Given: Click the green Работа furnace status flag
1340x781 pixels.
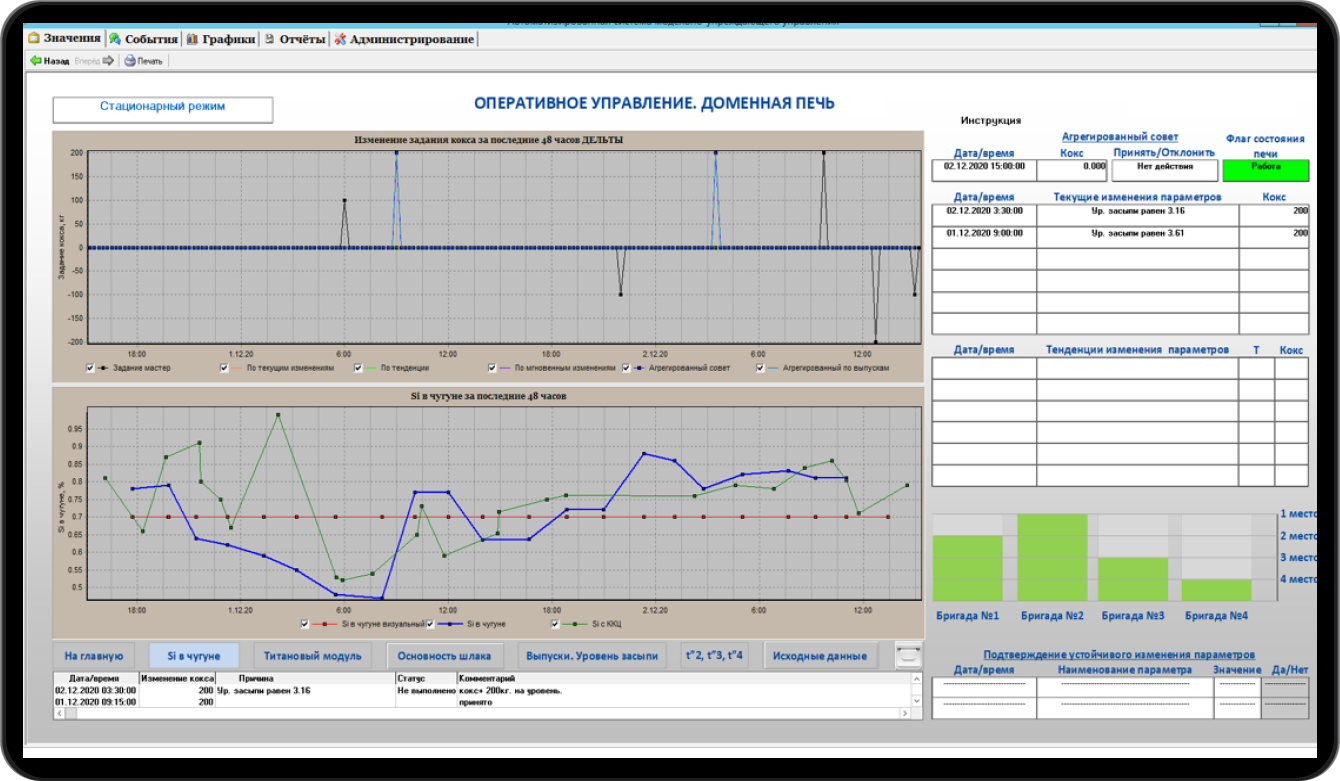Looking at the screenshot, I should 1264,170.
